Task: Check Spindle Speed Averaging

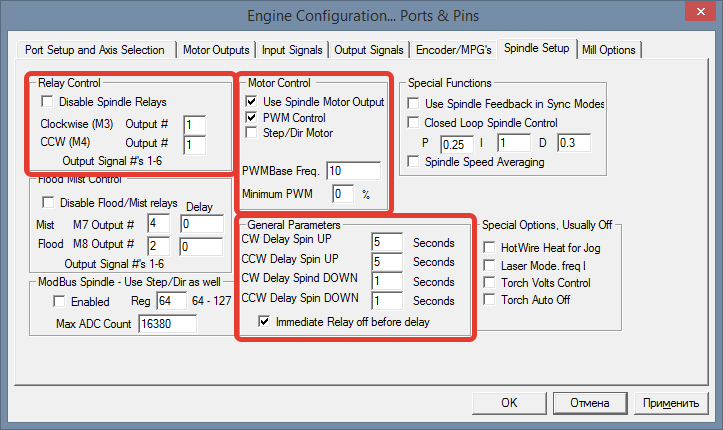Action: [x=415, y=161]
